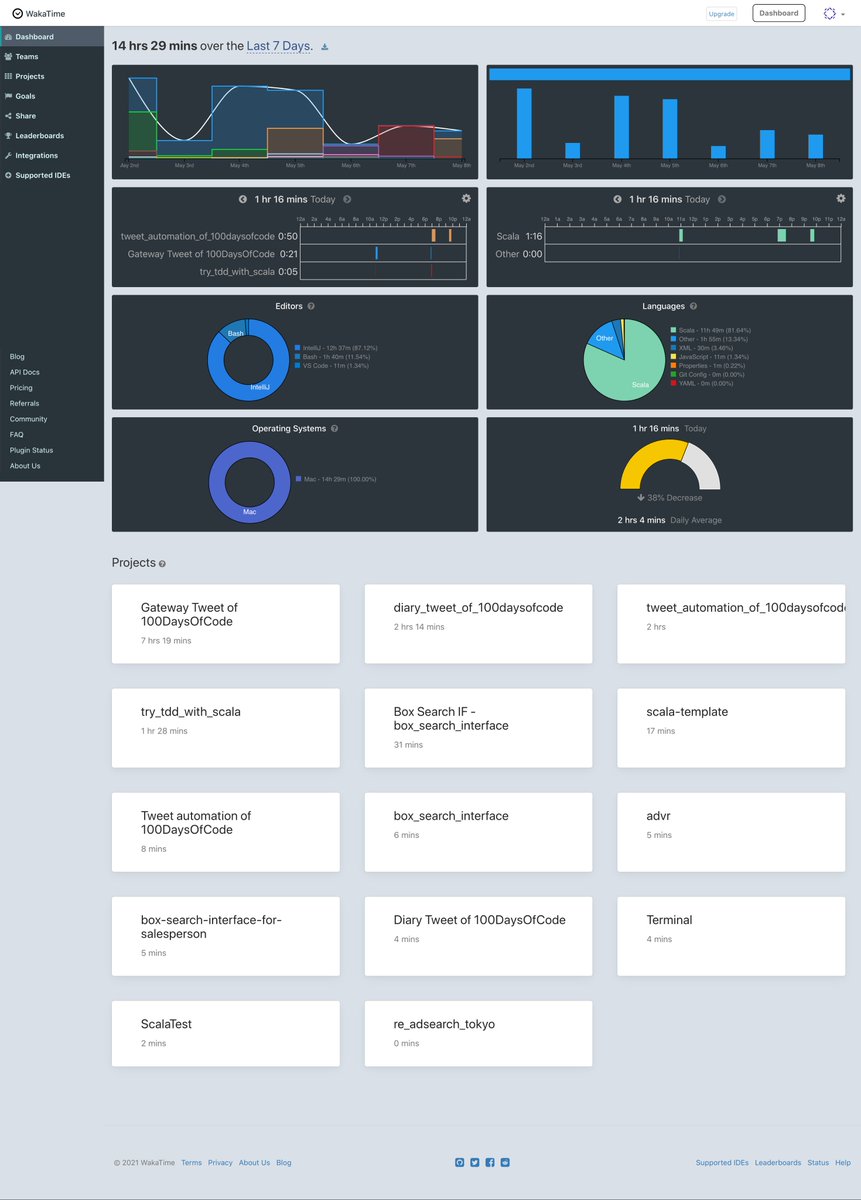This screenshot has height=1200, width=861.
Task: Open Plugin Status link in sidebar
Action: [31, 450]
